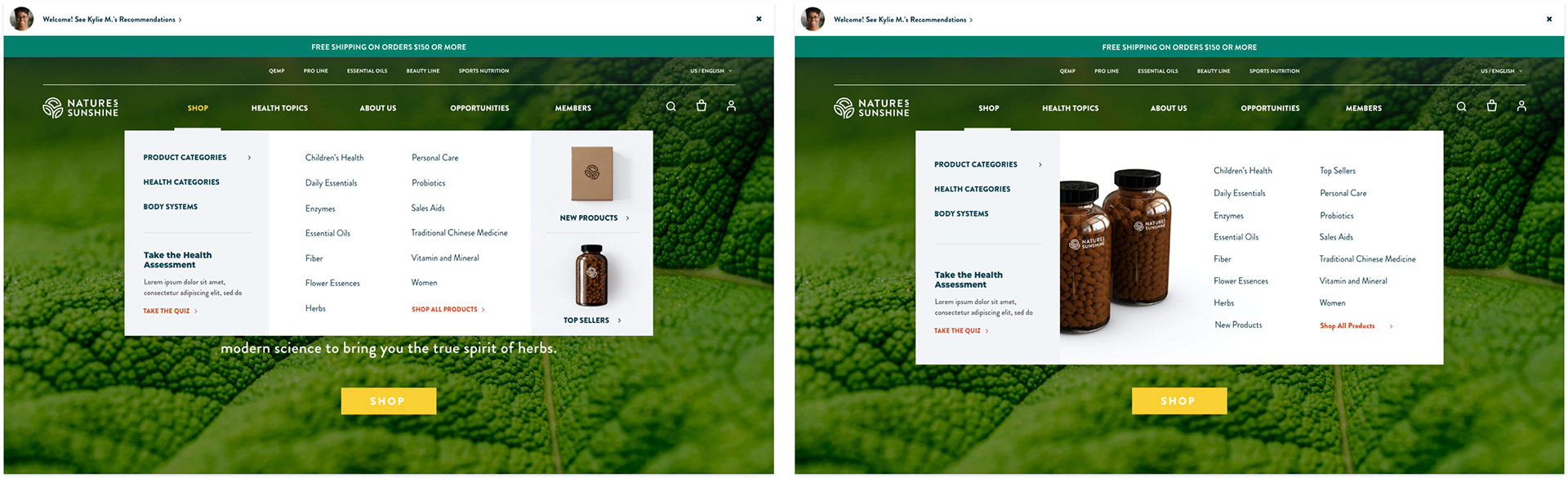
Task: Click the account user icon in right mockup
Action: click(x=1521, y=105)
